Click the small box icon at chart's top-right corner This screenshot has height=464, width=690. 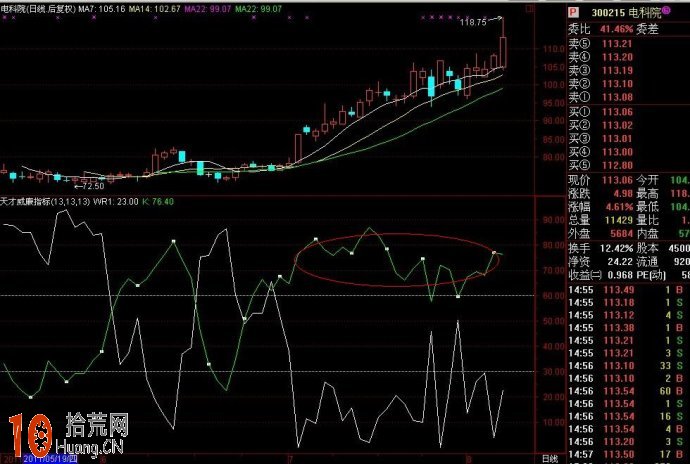coord(531,9)
